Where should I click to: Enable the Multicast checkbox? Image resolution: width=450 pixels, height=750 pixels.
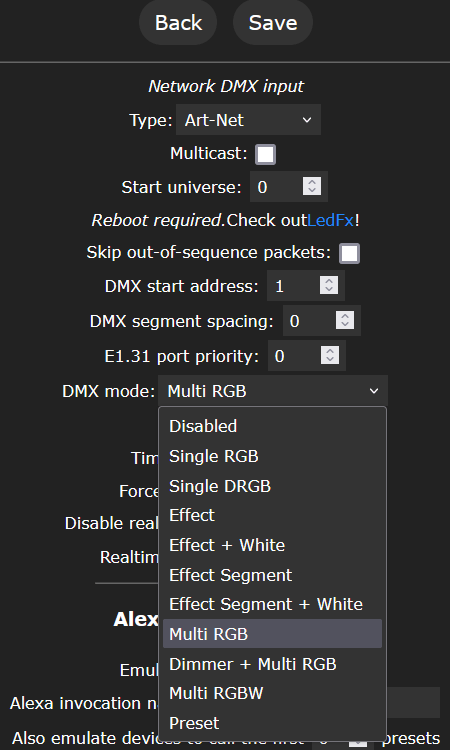(x=265, y=154)
